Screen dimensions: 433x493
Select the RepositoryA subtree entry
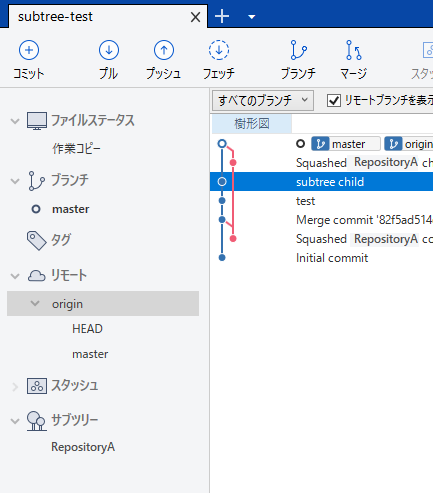coord(83,447)
